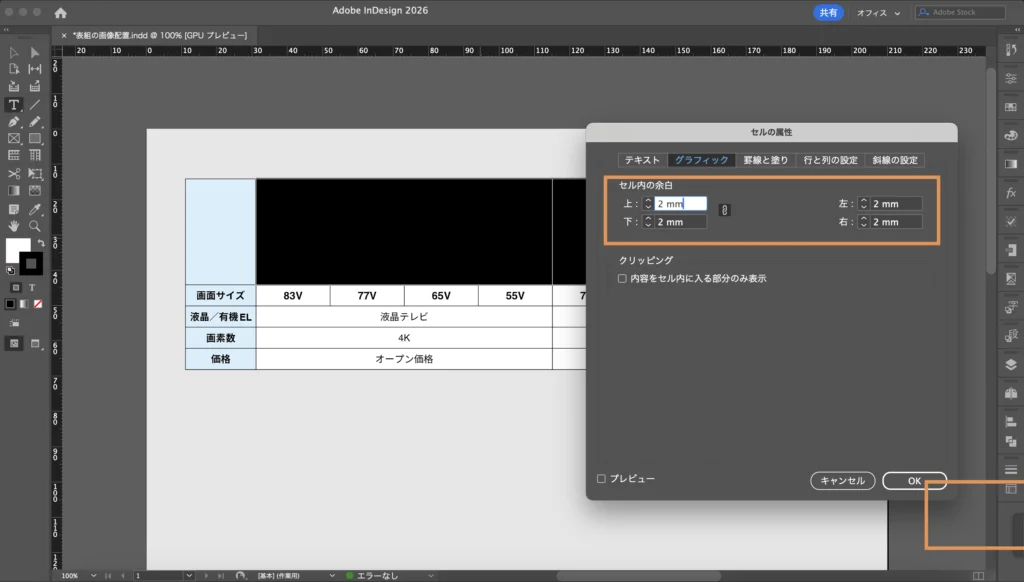
Task: Enable the プレビュー checkbox
Action: [601, 479]
